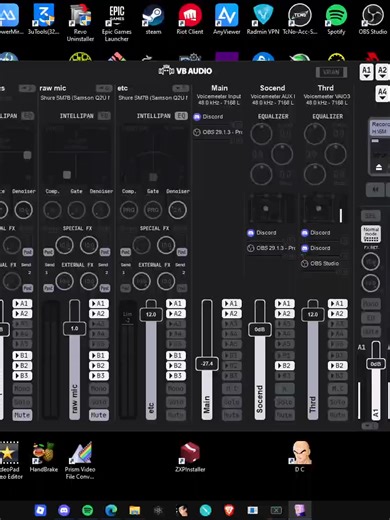
Task: Toggle B1 routing on raw mic strip
Action: click(x=99, y=355)
